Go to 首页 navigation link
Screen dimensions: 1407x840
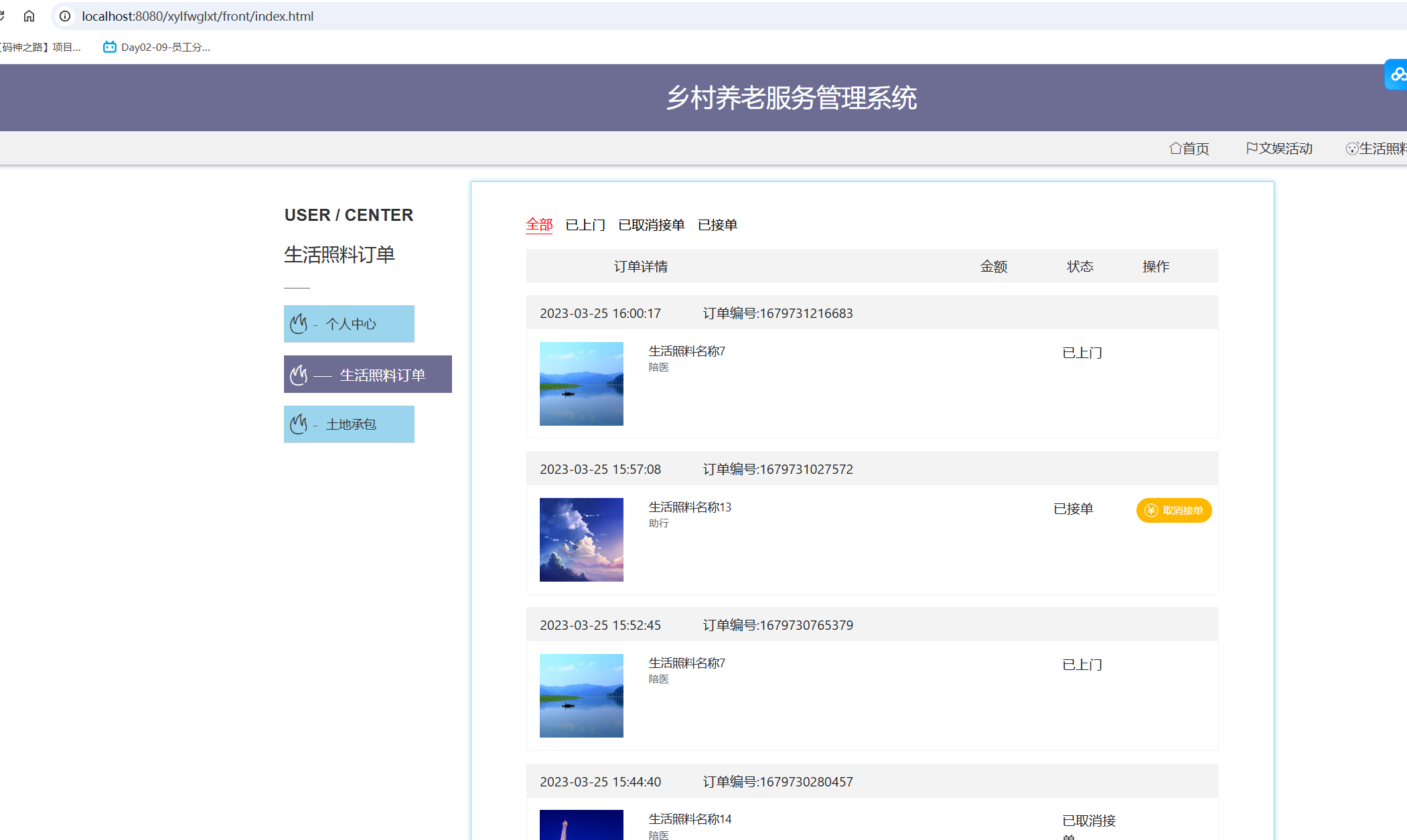pyautogui.click(x=1189, y=149)
